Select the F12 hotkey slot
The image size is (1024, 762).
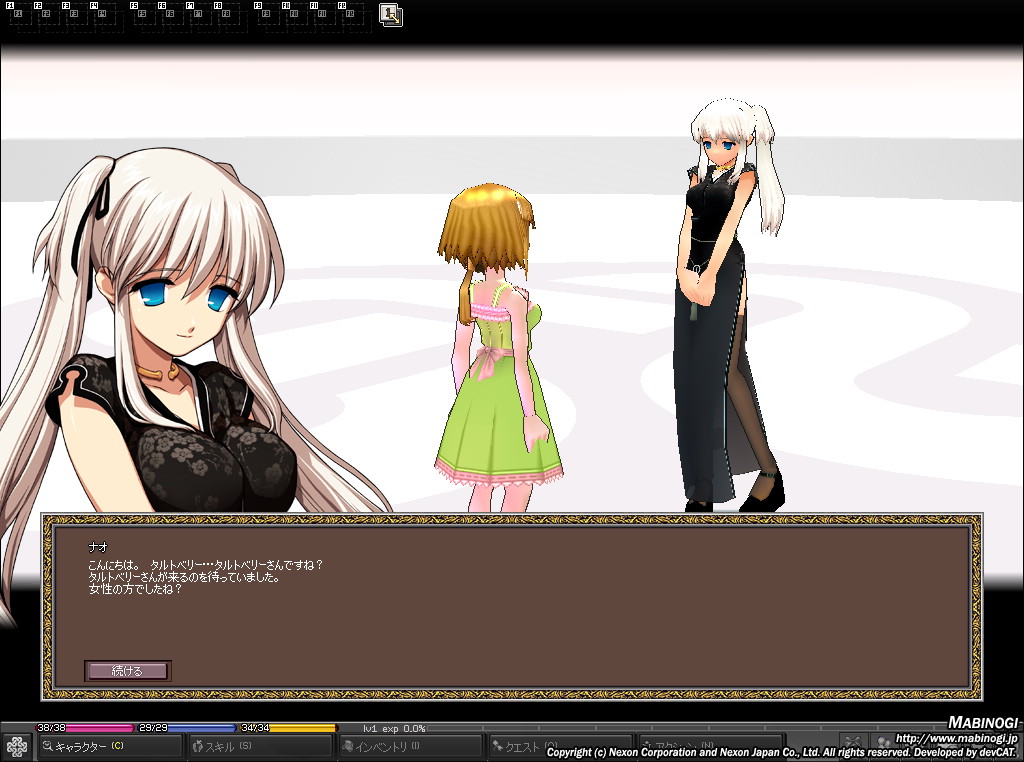349,16
